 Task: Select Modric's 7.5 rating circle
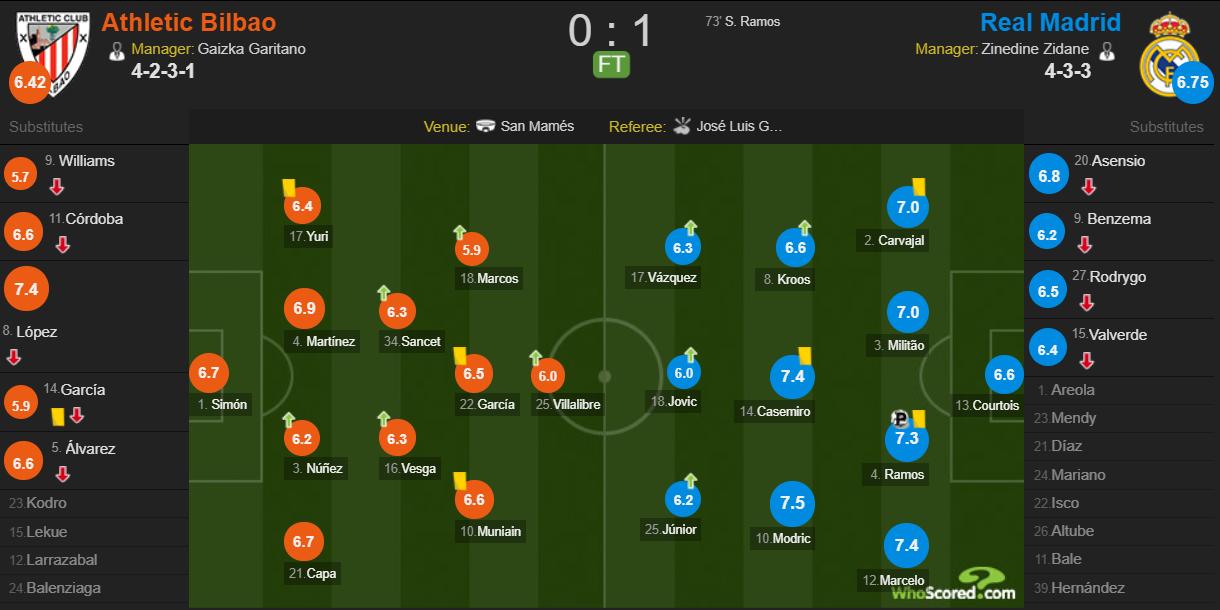pyautogui.click(x=792, y=503)
